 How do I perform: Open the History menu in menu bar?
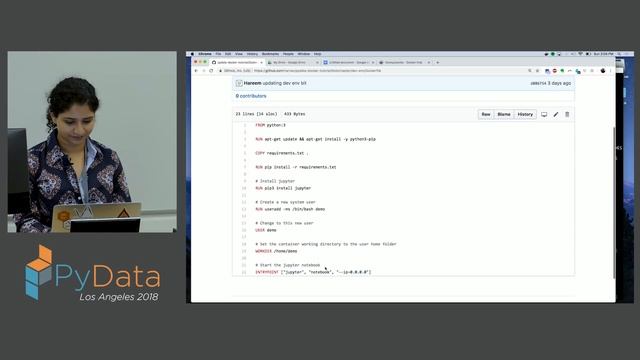pyautogui.click(x=252, y=54)
